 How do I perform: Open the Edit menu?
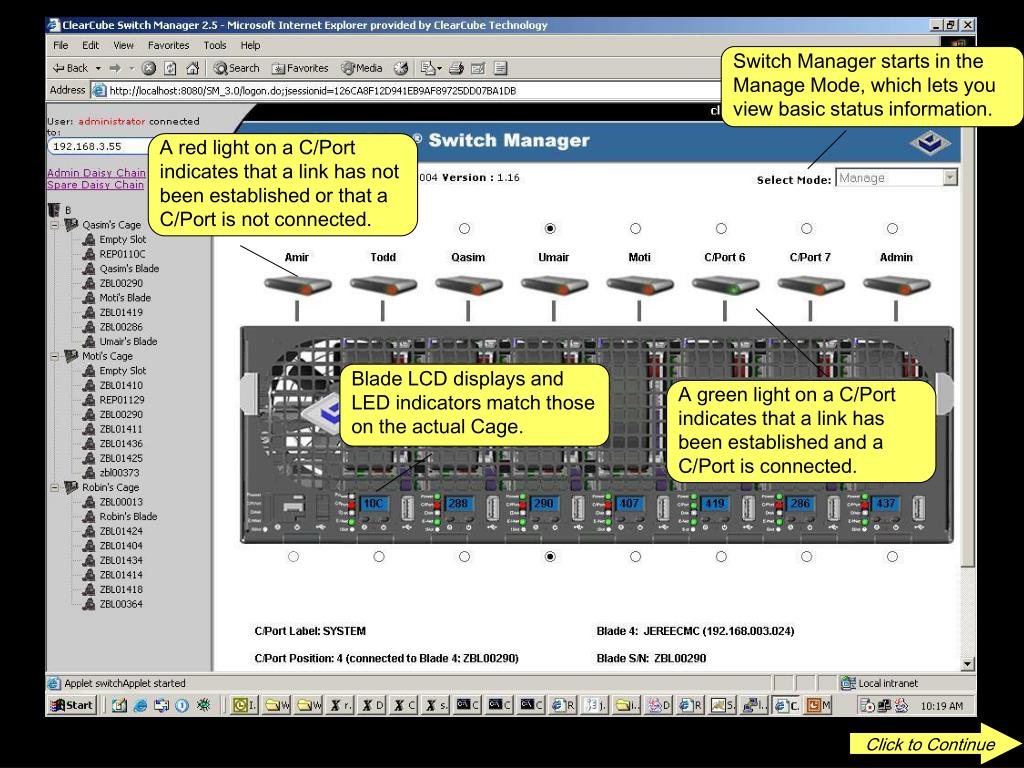(x=91, y=45)
